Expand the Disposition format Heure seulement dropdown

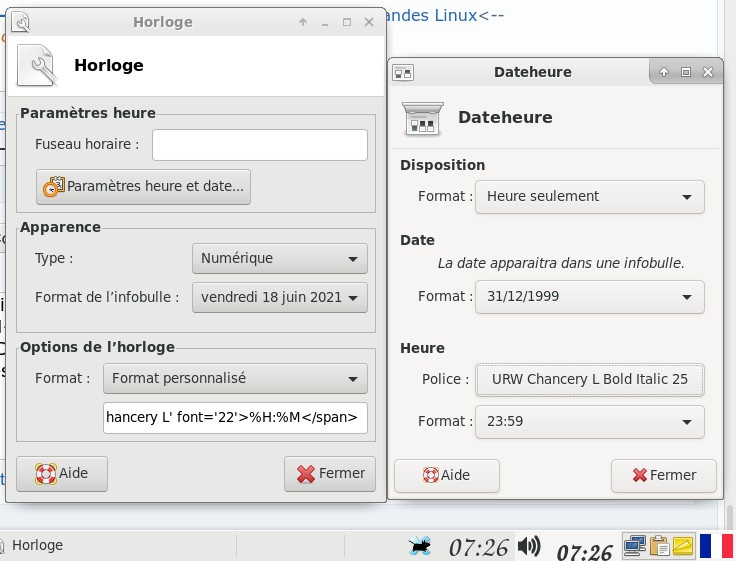click(589, 197)
